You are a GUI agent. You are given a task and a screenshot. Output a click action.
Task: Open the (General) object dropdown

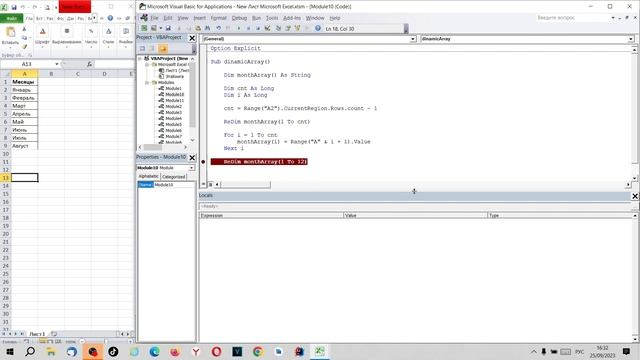(413, 39)
